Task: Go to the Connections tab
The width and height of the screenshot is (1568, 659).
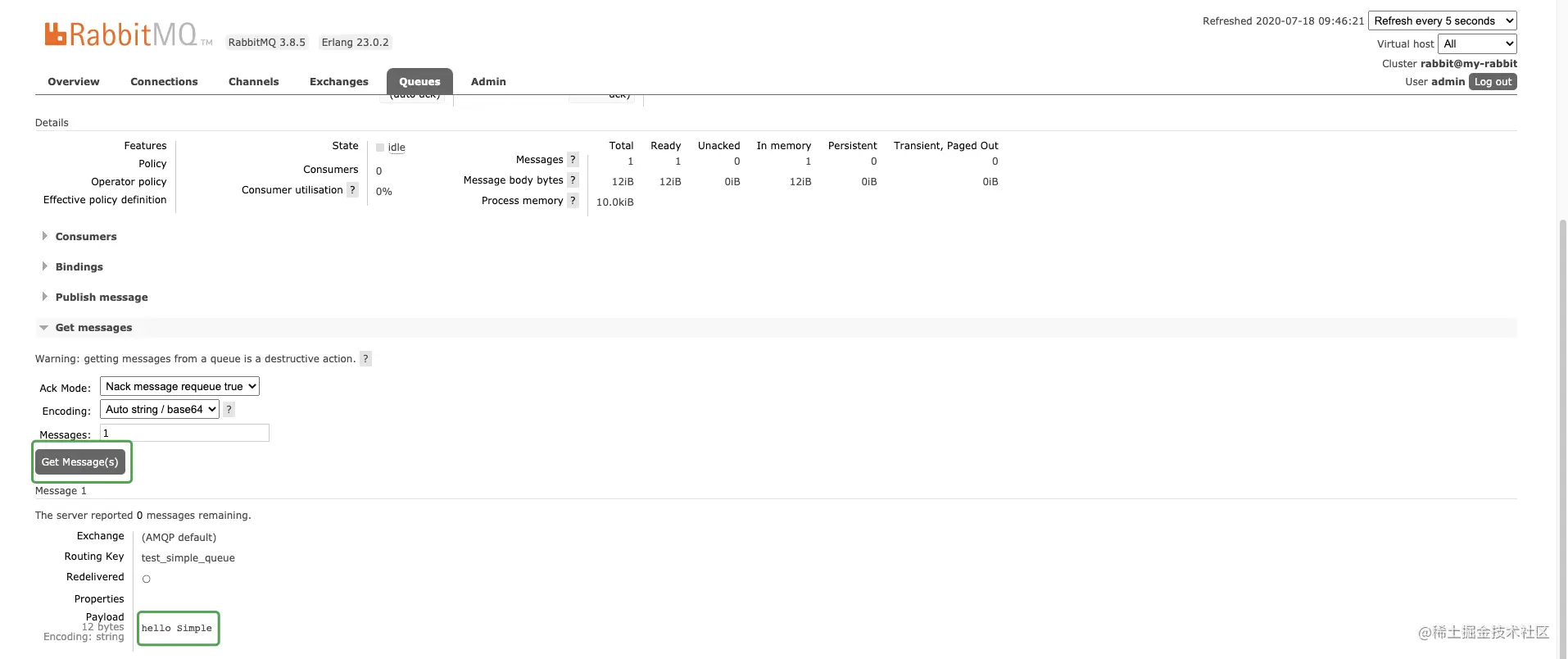Action: pyautogui.click(x=164, y=82)
